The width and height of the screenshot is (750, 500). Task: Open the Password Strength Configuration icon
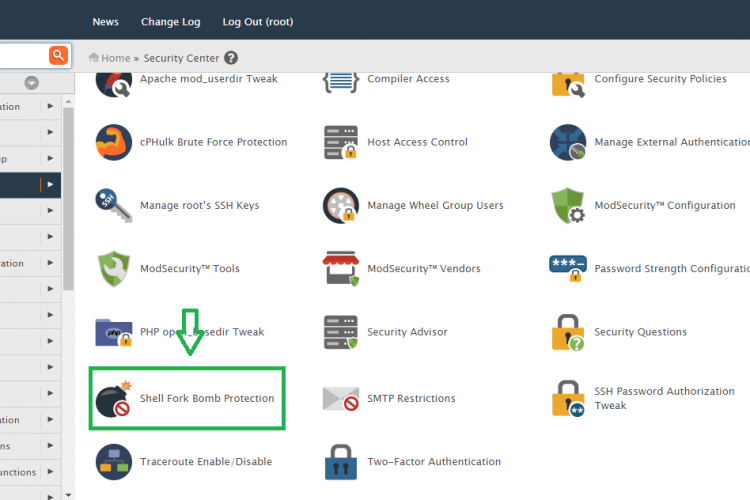click(568, 268)
